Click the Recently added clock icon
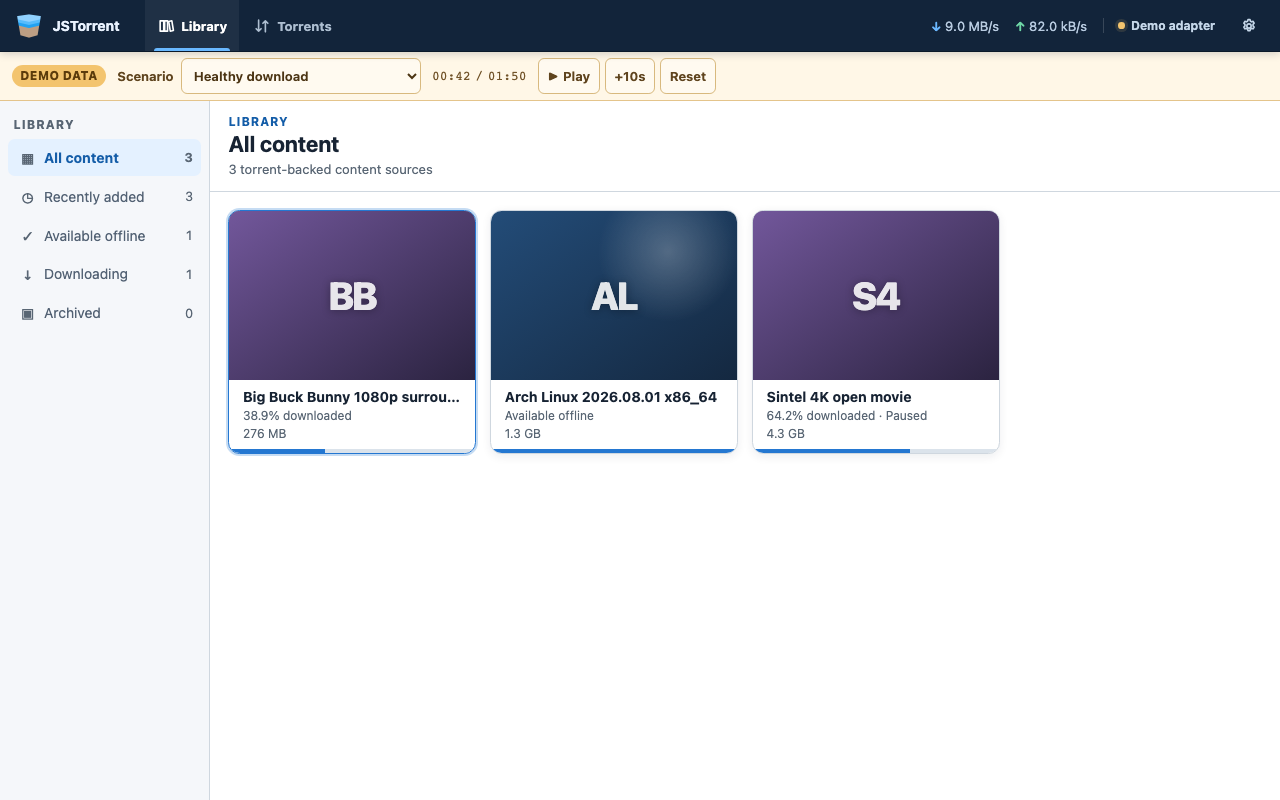 click(x=27, y=197)
